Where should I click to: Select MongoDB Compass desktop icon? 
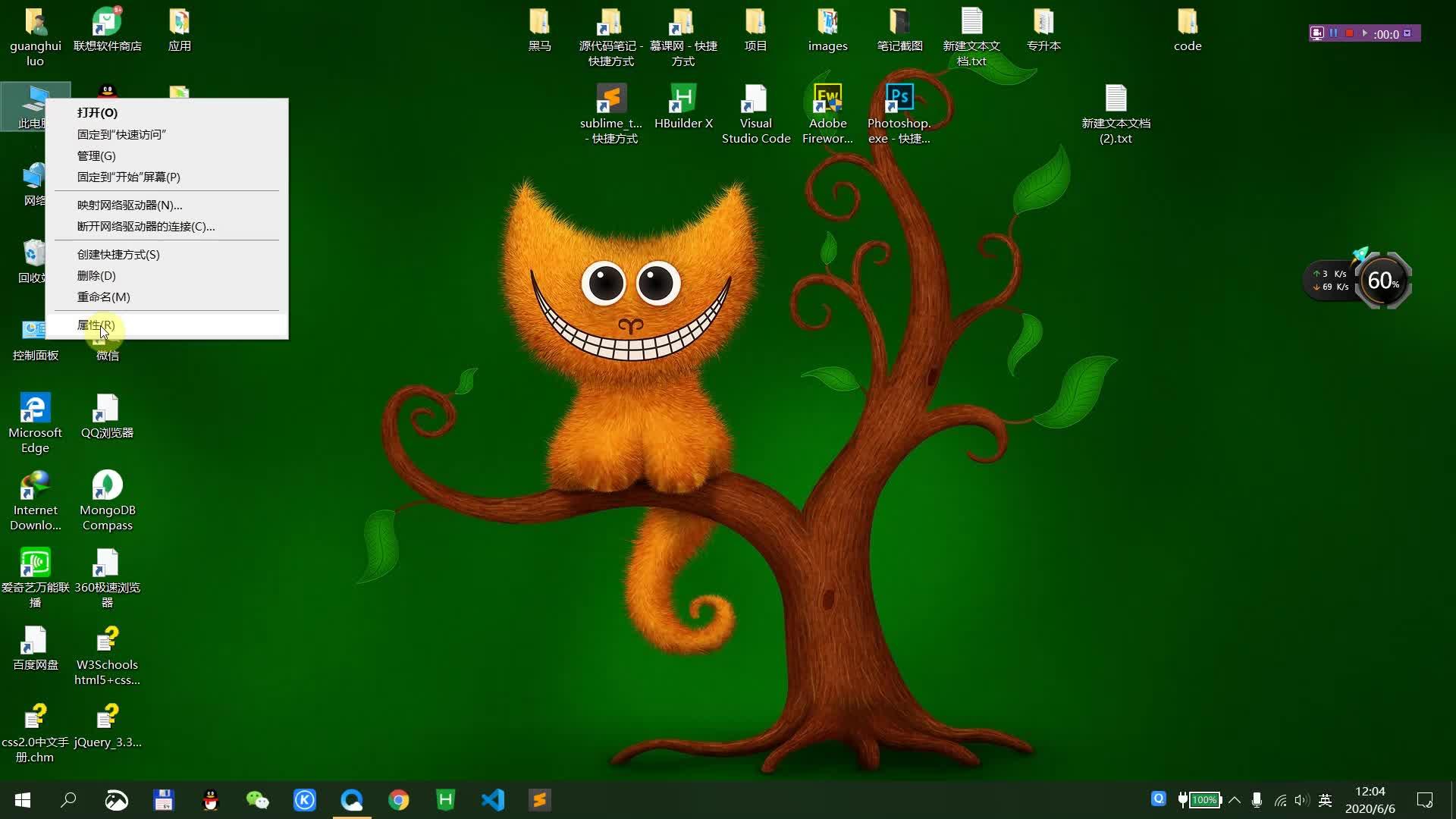(107, 500)
